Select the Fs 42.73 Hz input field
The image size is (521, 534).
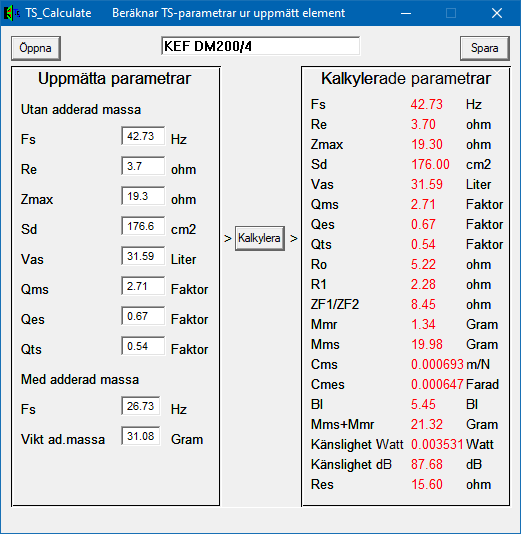[143, 136]
